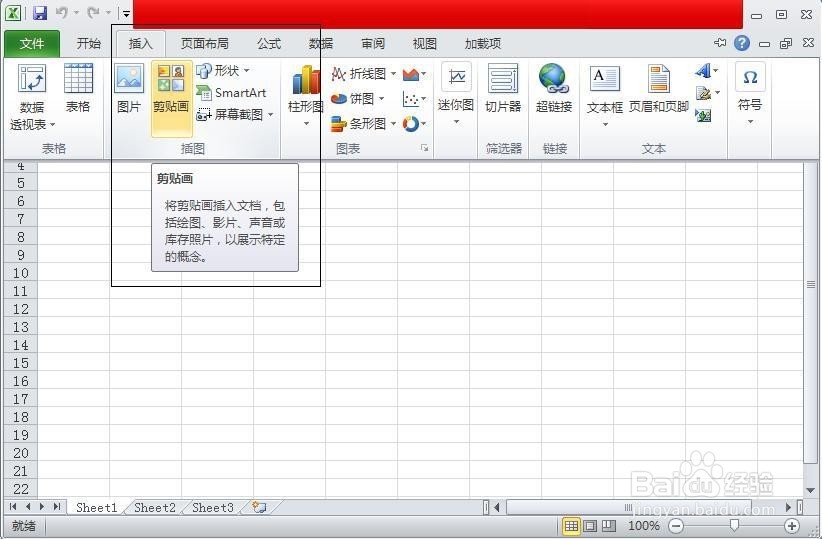This screenshot has width=822, height=539.
Task: Select row header 15
Action: point(20,363)
